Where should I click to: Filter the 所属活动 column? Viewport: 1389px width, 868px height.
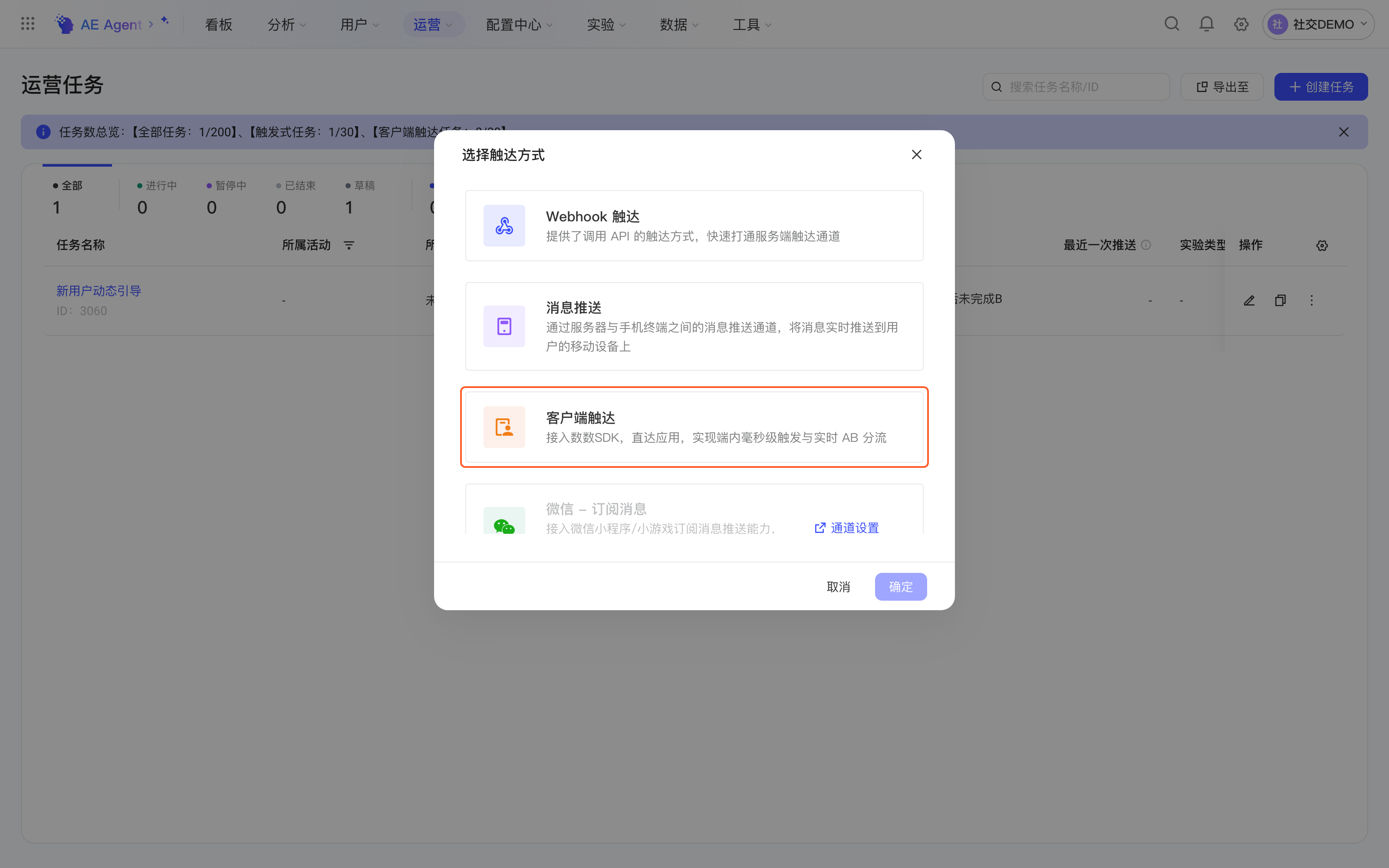[x=349, y=245]
